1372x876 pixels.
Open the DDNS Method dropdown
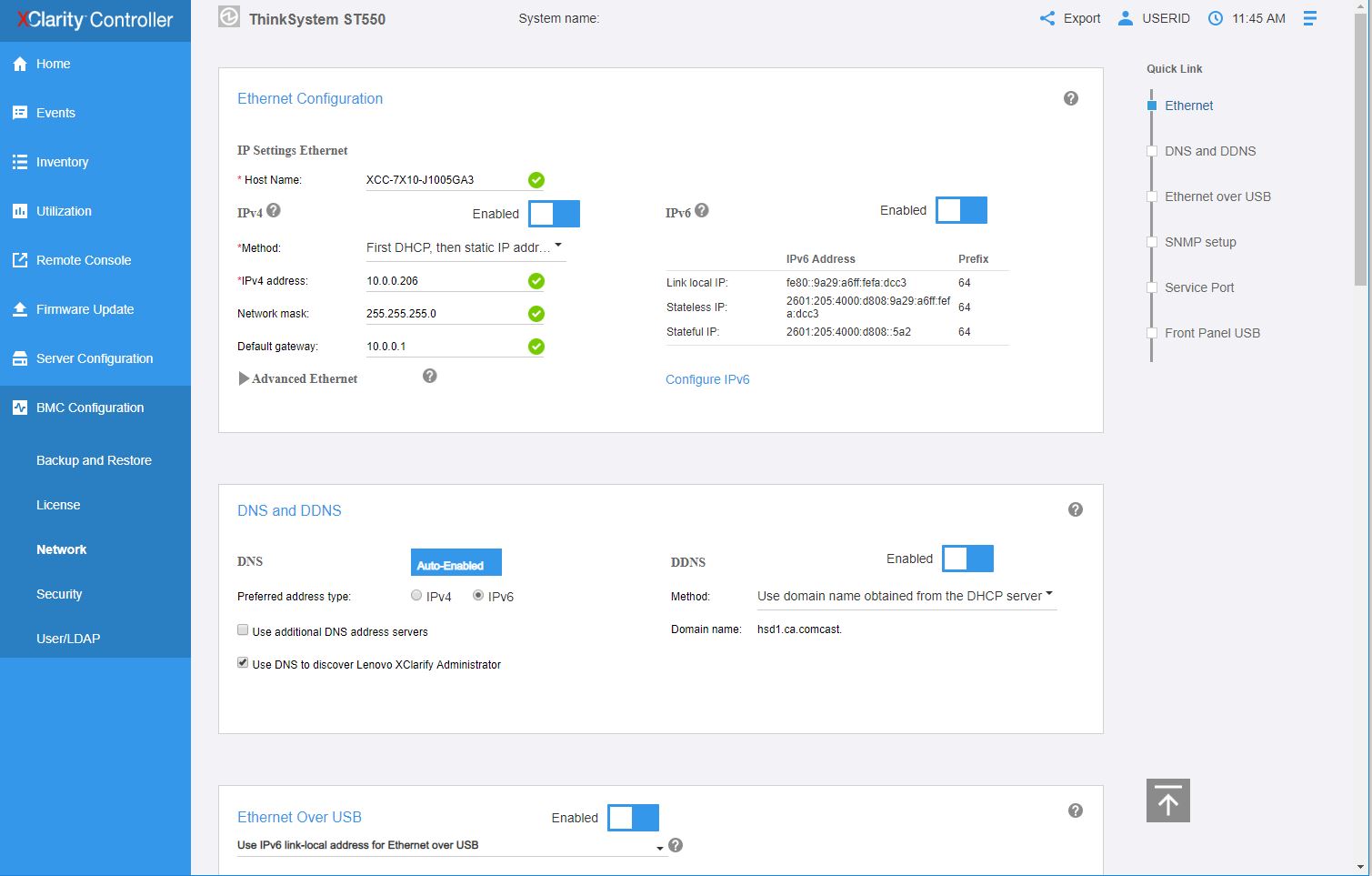(906, 596)
